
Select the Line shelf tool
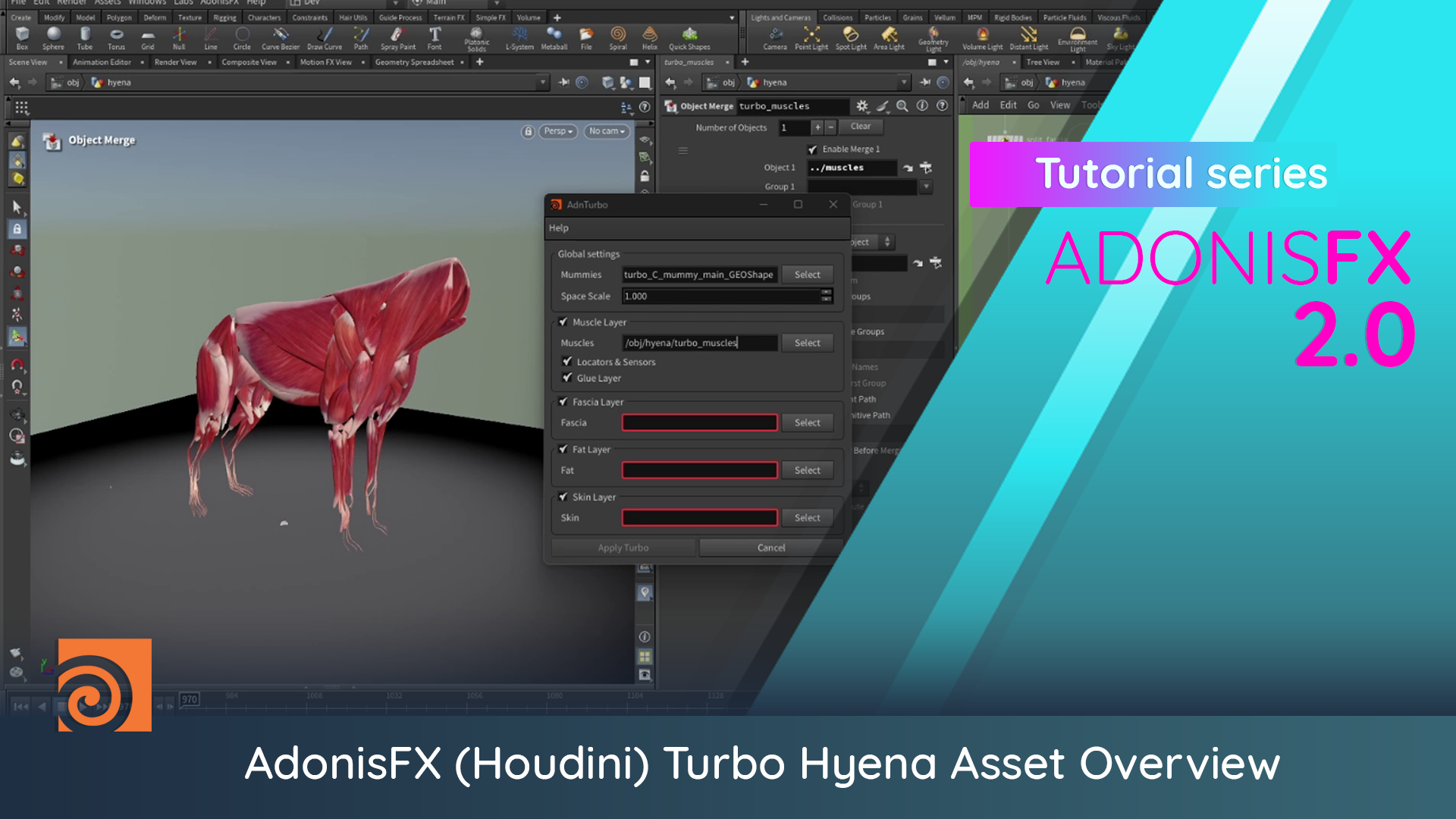coord(211,38)
